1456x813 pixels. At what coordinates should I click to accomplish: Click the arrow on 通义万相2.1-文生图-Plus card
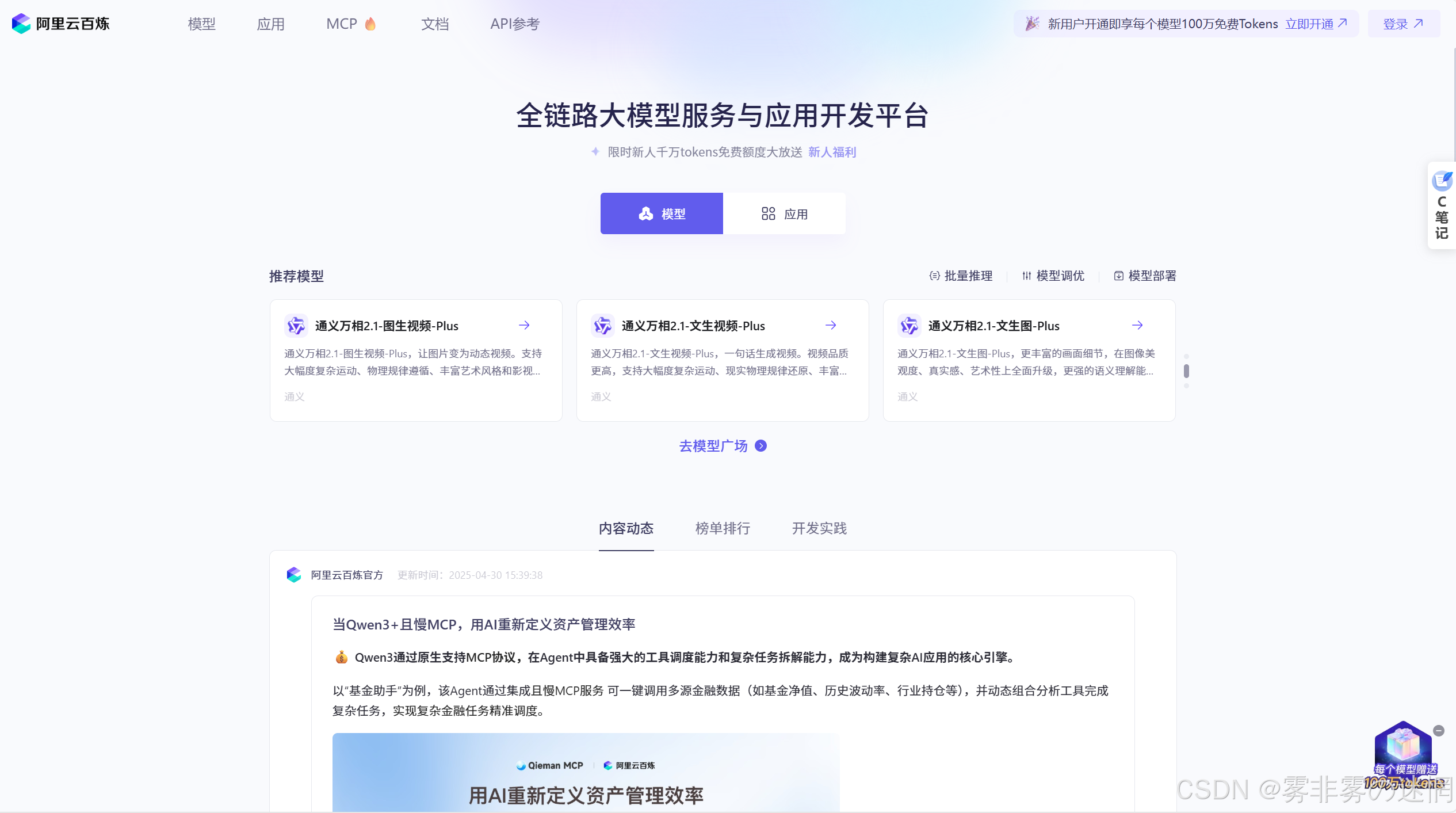(1137, 326)
